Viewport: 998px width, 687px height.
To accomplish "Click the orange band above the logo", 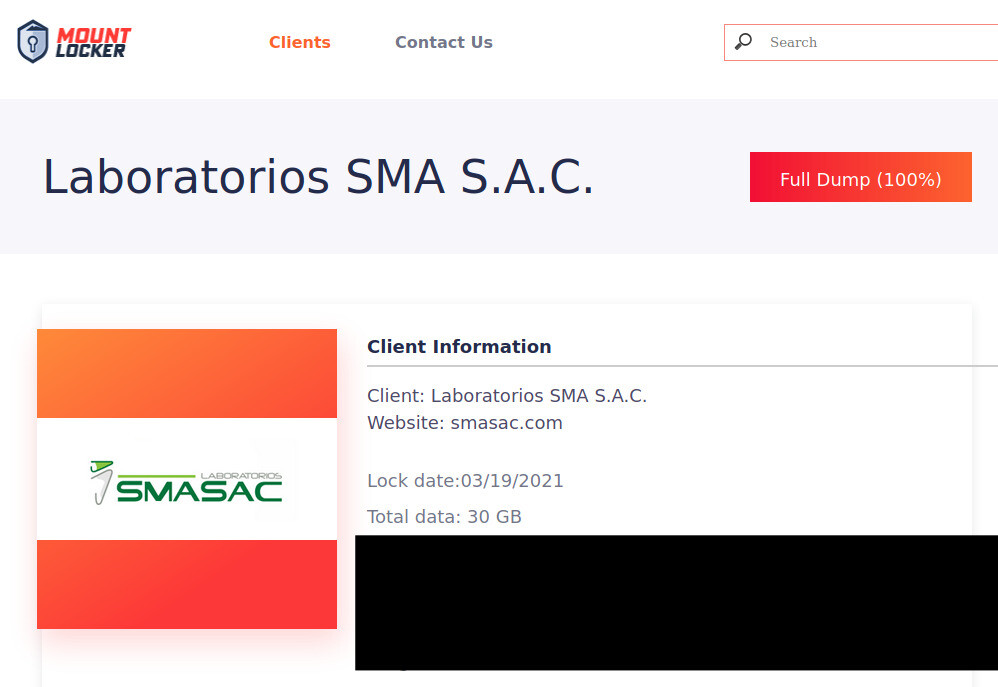I will point(186,373).
